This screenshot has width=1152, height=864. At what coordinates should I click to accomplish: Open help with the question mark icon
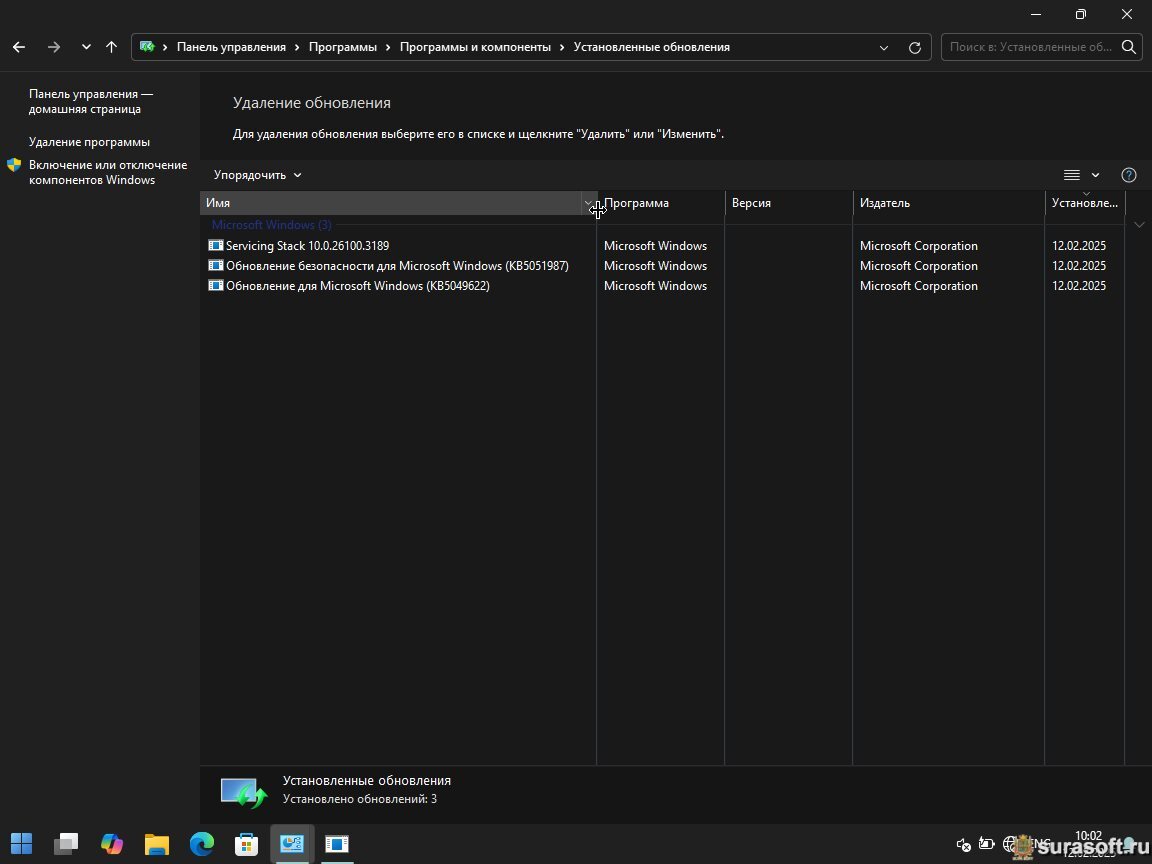coord(1129,175)
